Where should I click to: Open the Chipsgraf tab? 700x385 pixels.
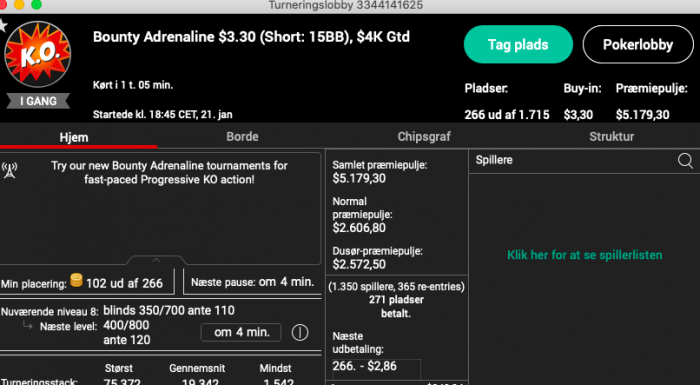pyautogui.click(x=424, y=137)
